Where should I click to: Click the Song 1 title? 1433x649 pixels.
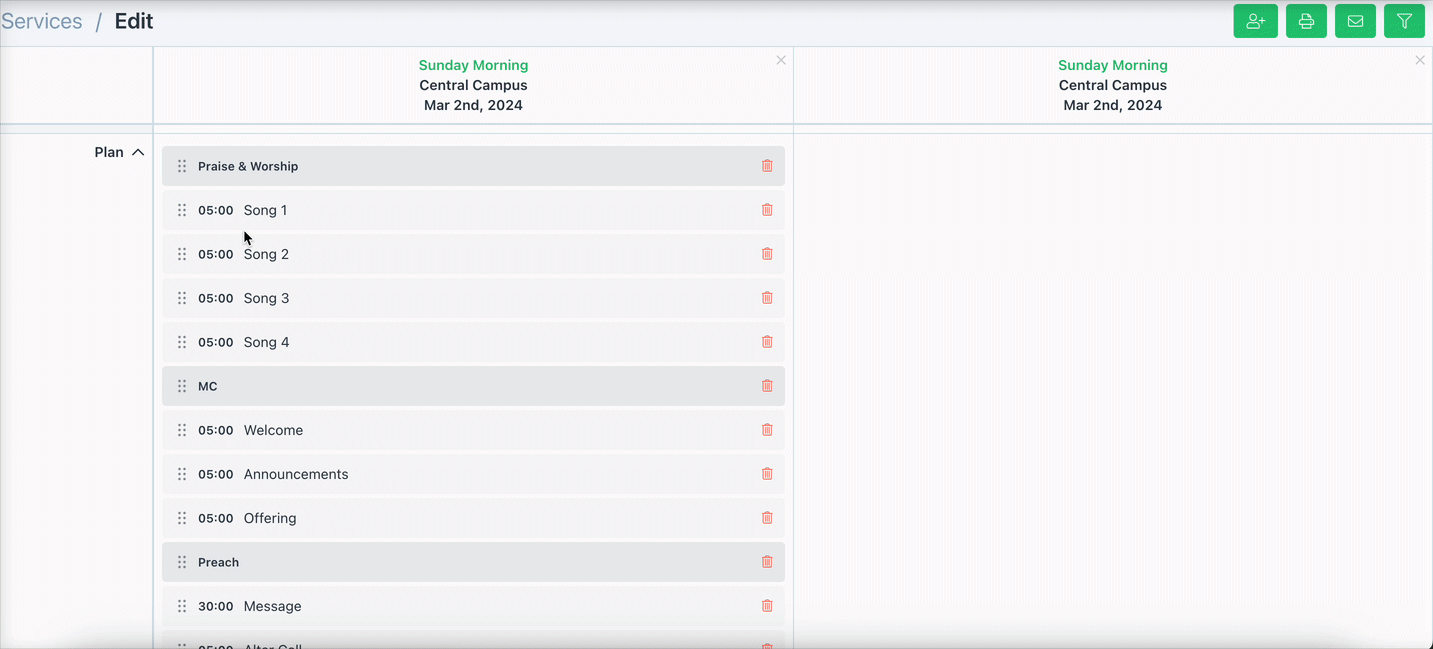coord(265,210)
